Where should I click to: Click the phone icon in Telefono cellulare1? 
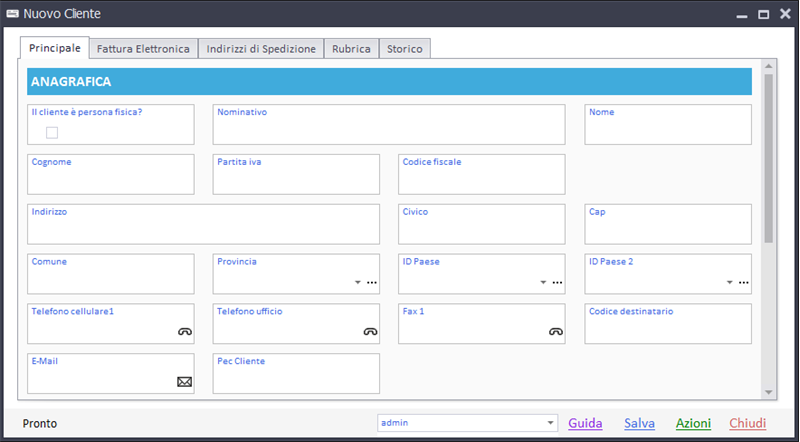click(185, 332)
